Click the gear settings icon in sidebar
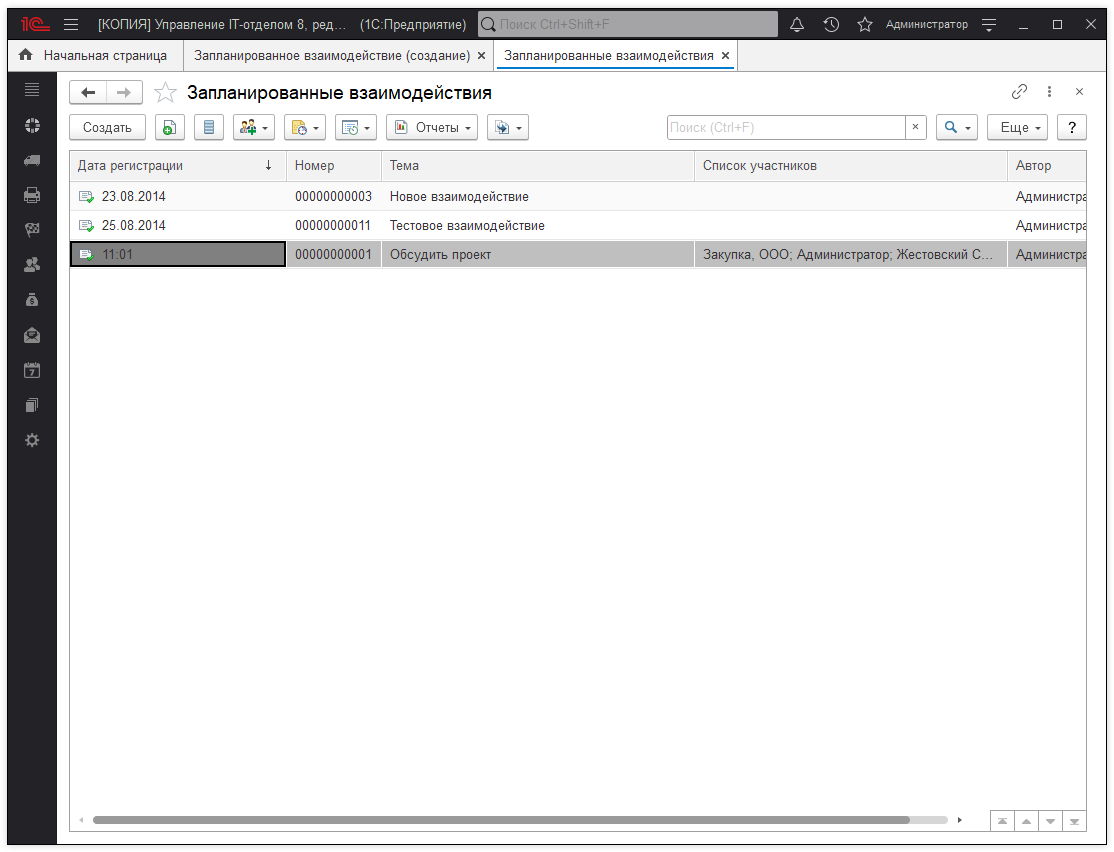 point(32,440)
